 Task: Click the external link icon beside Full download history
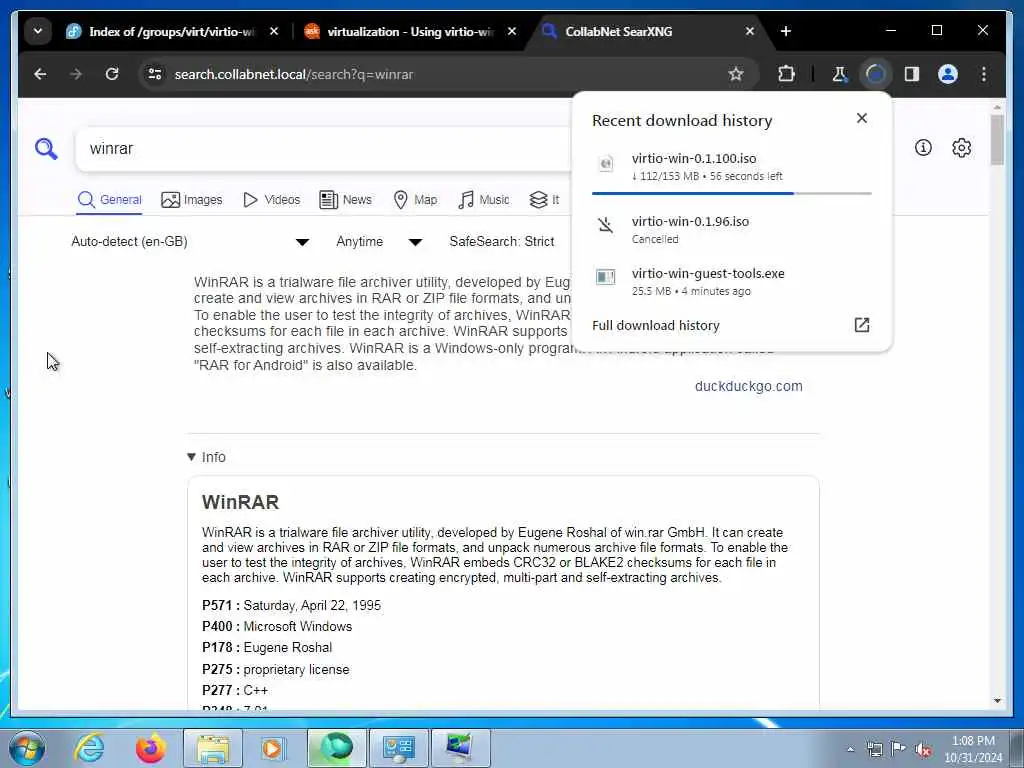click(861, 325)
